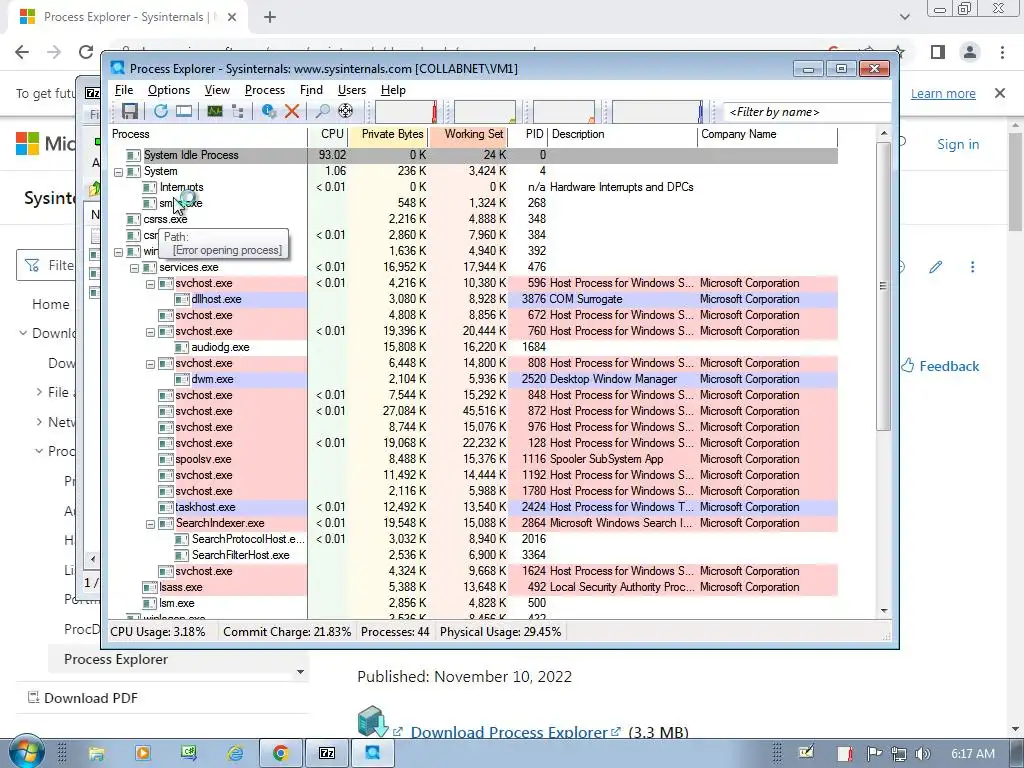Open Internet Explorer from the taskbar

click(x=234, y=753)
